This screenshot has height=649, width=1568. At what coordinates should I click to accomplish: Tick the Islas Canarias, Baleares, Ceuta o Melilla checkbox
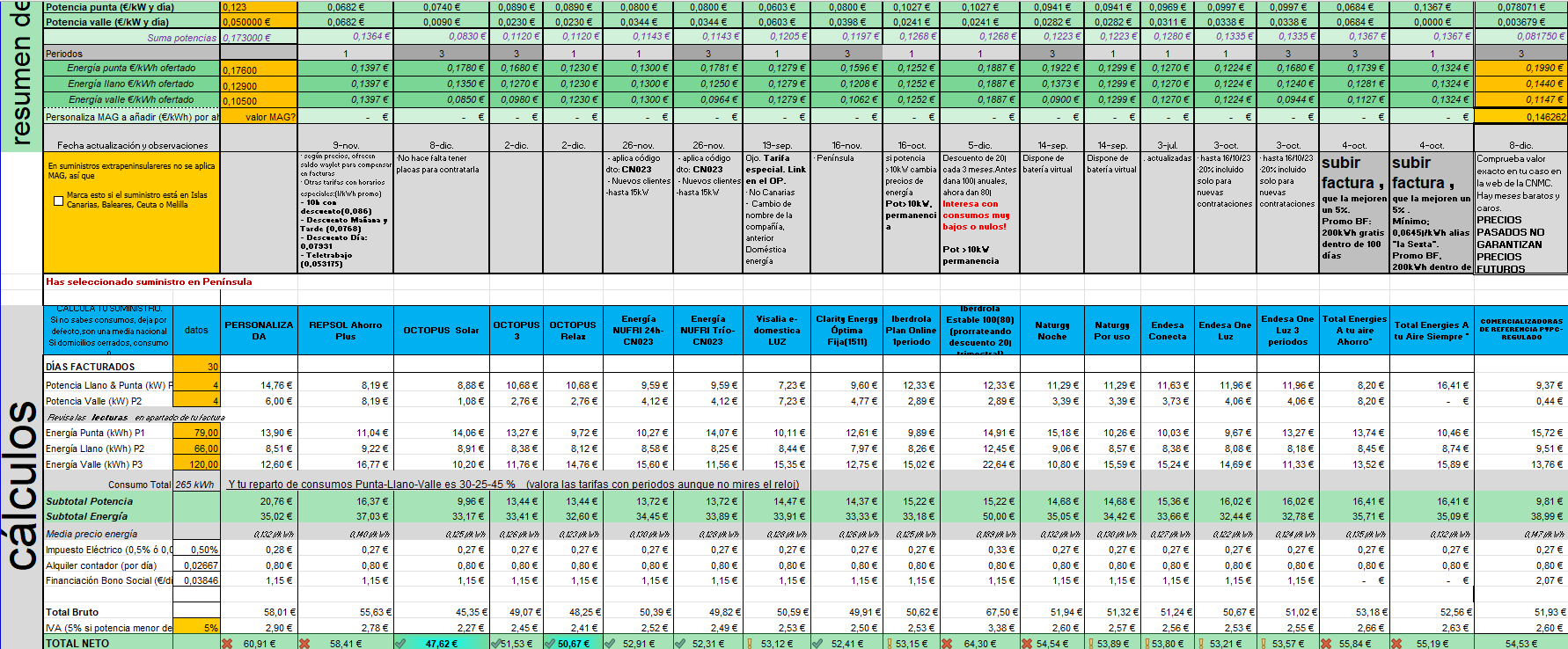[x=59, y=201]
